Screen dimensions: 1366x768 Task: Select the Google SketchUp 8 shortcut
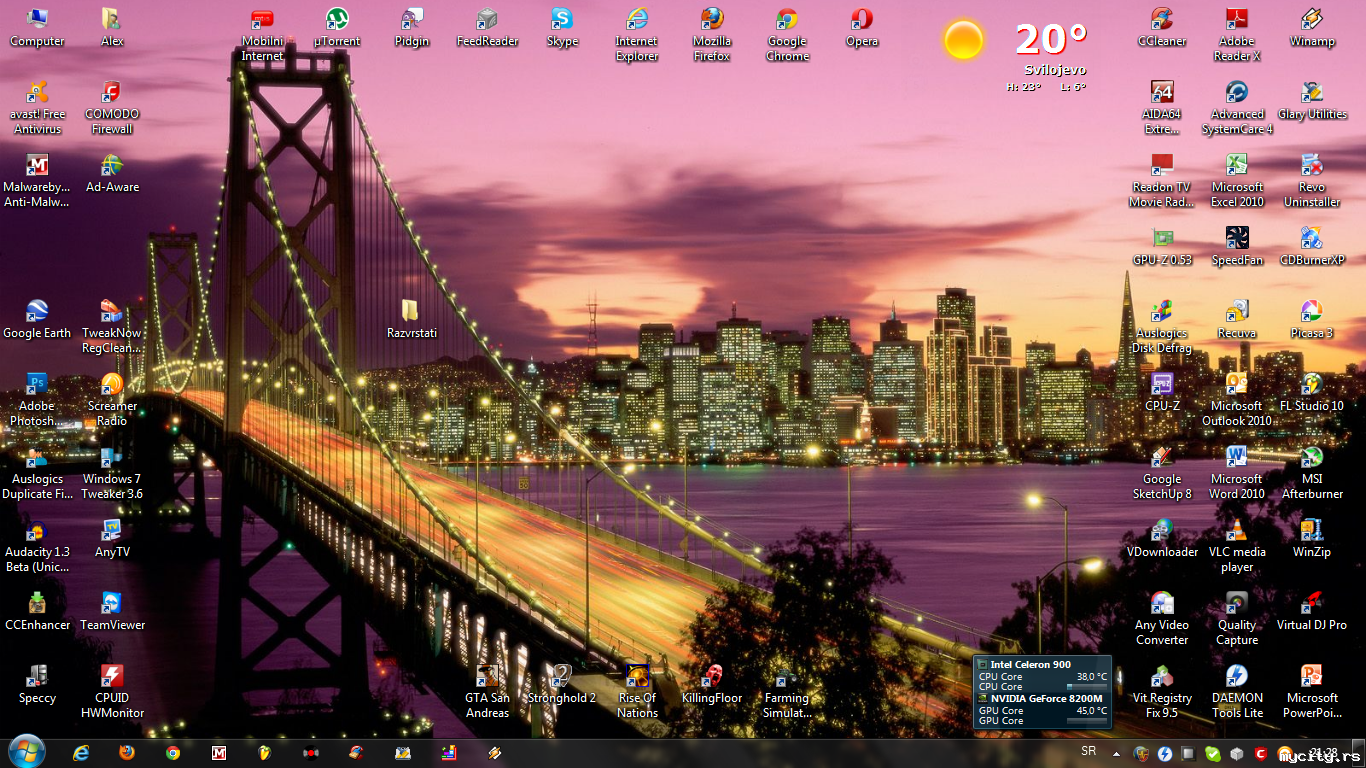(1162, 473)
